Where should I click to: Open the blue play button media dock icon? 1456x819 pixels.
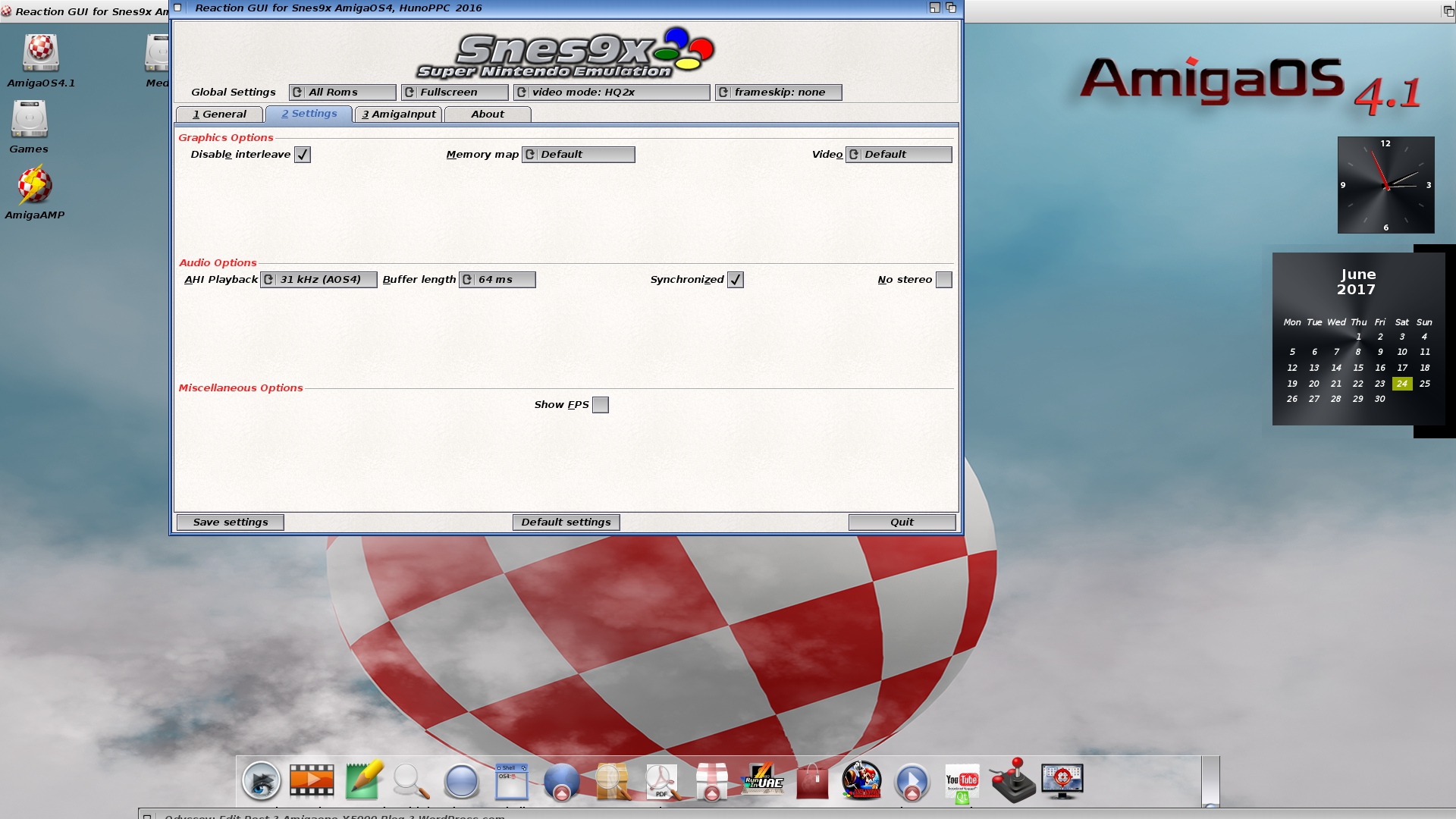pyautogui.click(x=912, y=781)
